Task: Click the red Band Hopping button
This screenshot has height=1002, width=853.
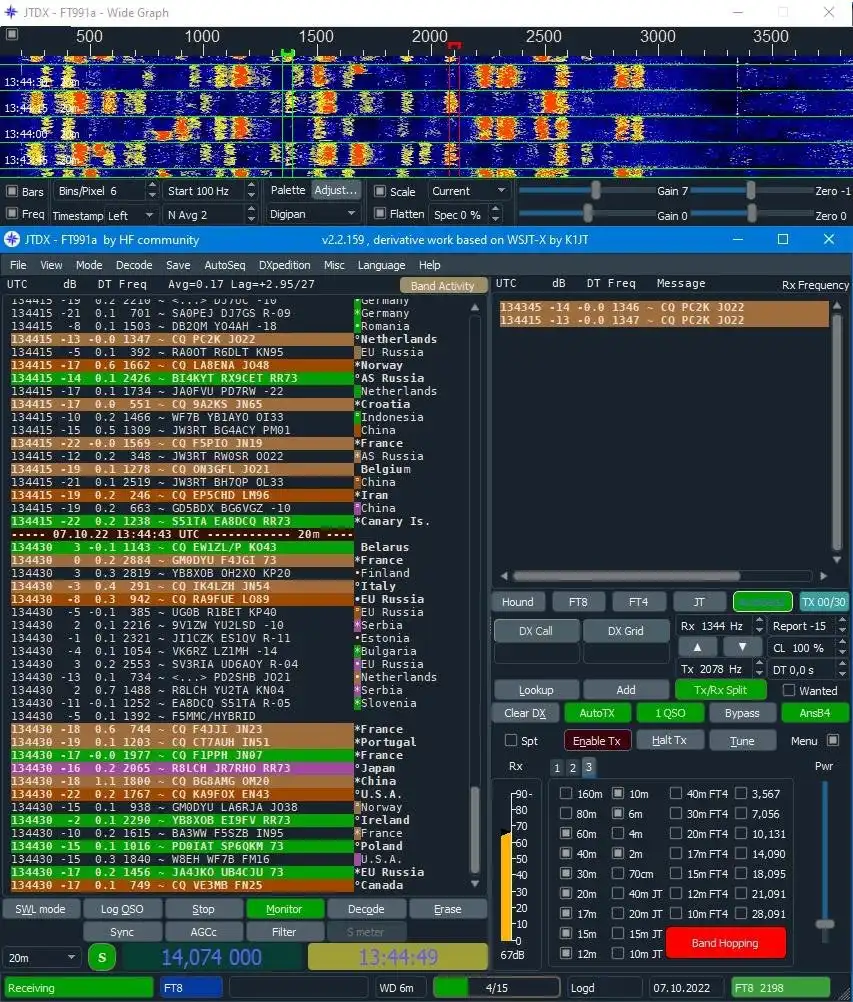Action: (725, 943)
